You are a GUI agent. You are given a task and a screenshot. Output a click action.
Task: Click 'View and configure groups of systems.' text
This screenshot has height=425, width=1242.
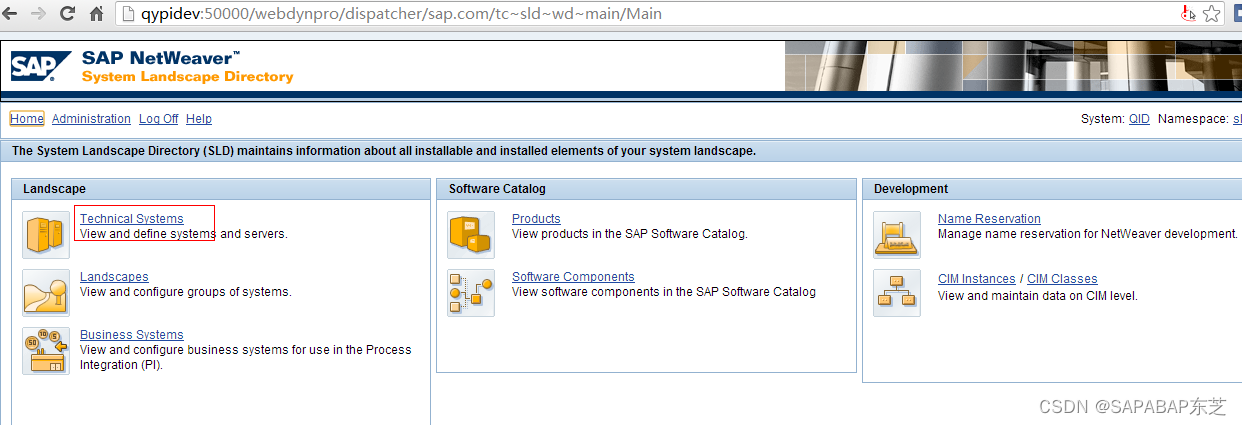tap(186, 292)
